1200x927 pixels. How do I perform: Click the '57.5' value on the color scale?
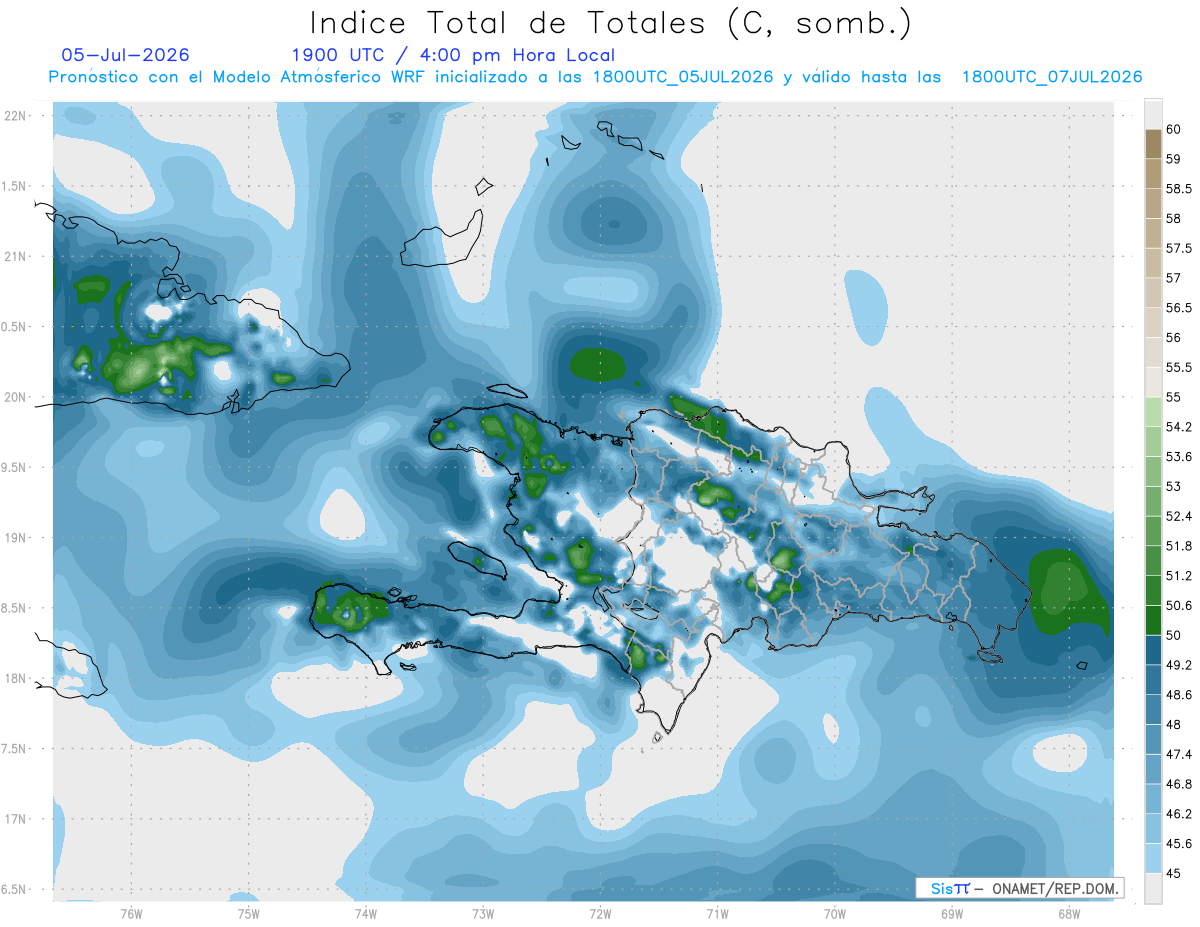point(1178,248)
